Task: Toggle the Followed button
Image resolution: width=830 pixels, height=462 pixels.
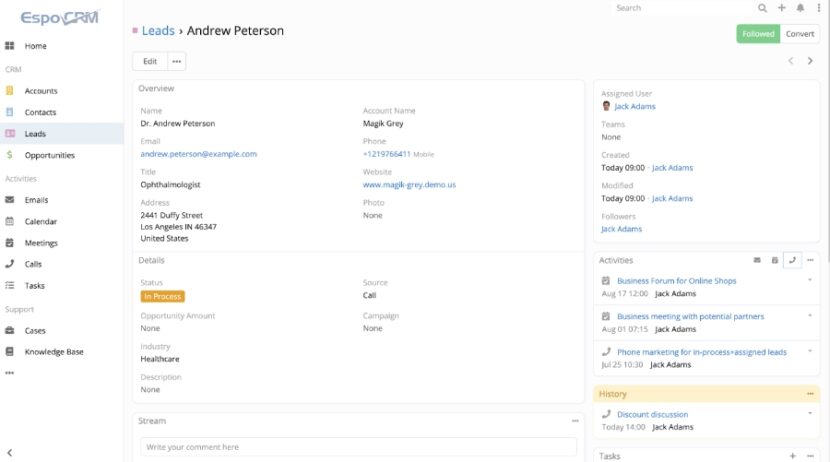Action: 757,34
